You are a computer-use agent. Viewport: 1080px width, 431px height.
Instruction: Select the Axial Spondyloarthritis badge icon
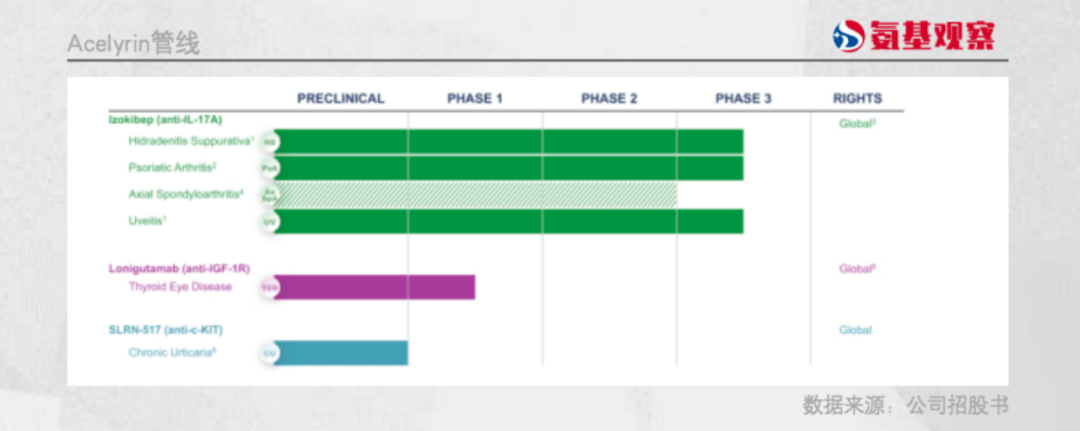tap(268, 194)
